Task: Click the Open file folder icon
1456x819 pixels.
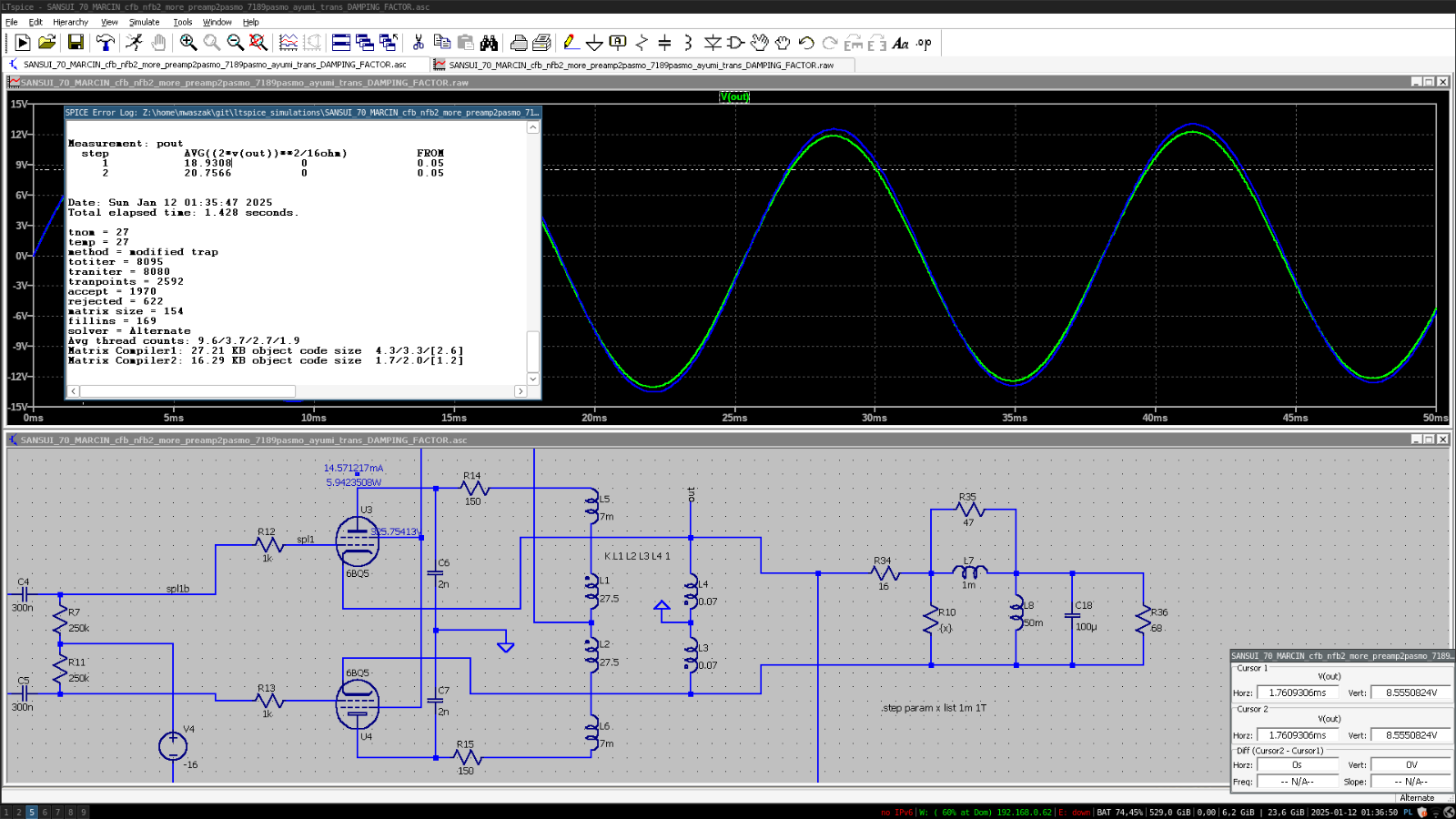Action: click(x=47, y=42)
